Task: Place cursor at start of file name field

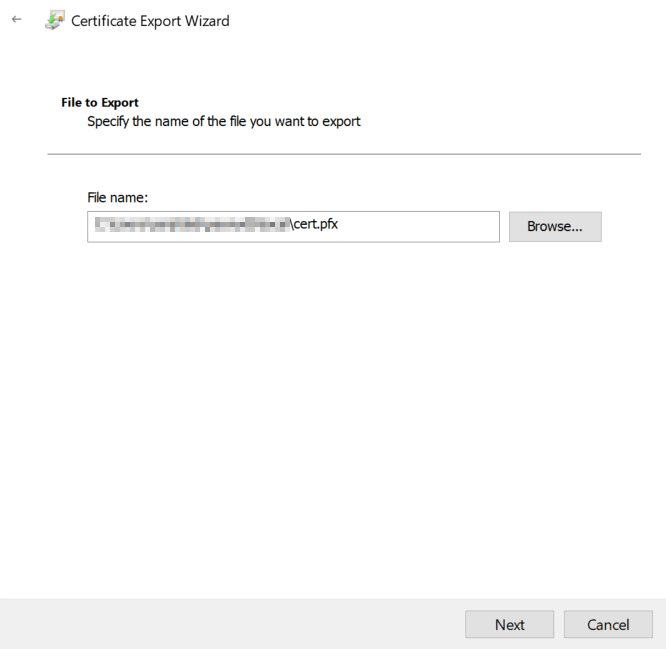Action: [x=92, y=226]
